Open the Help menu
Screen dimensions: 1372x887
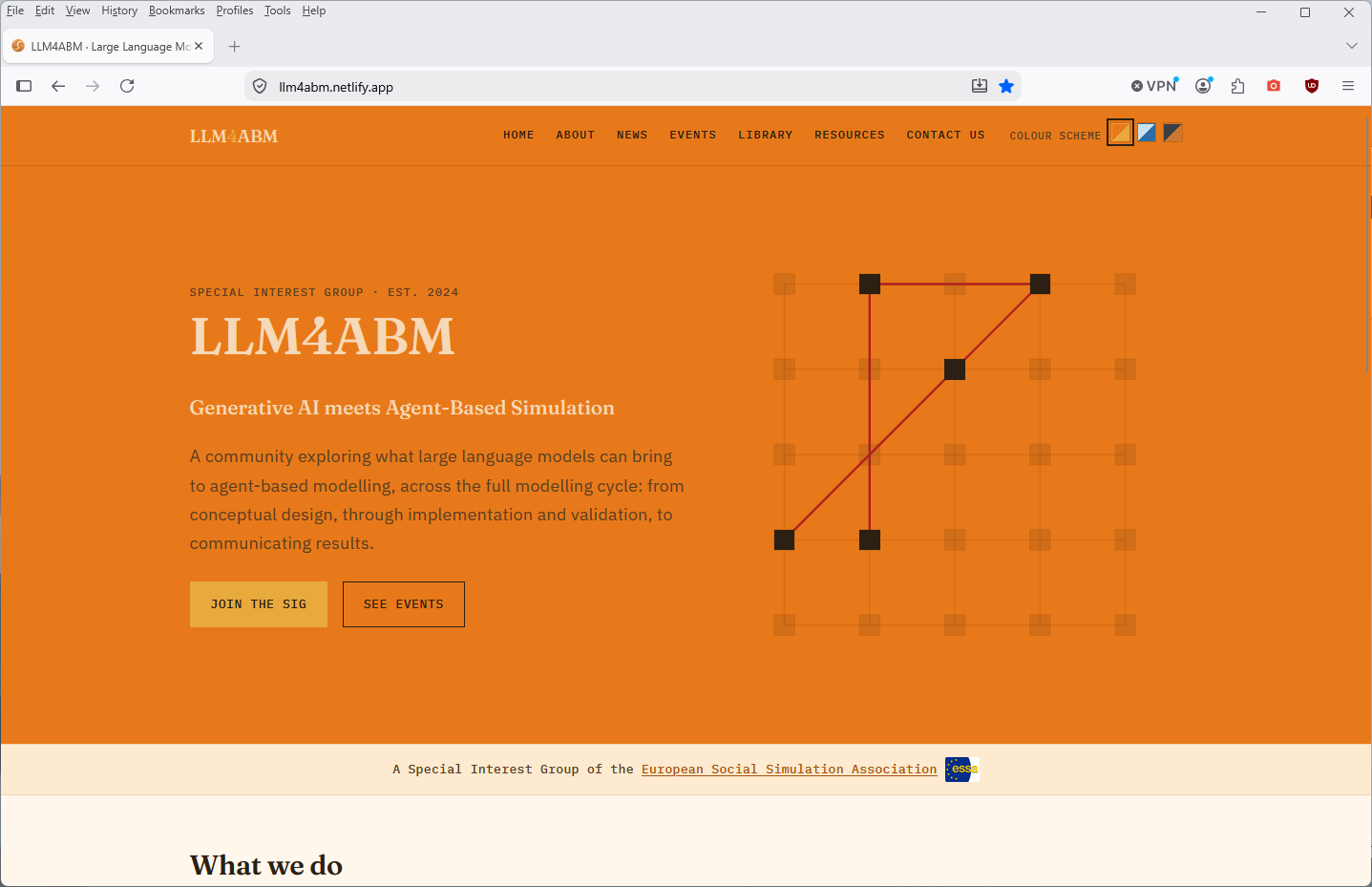314,11
